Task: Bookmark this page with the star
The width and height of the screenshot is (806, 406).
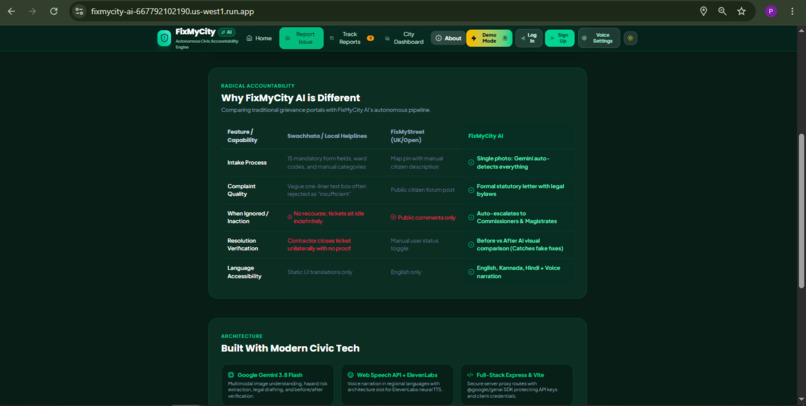Action: pyautogui.click(x=741, y=11)
